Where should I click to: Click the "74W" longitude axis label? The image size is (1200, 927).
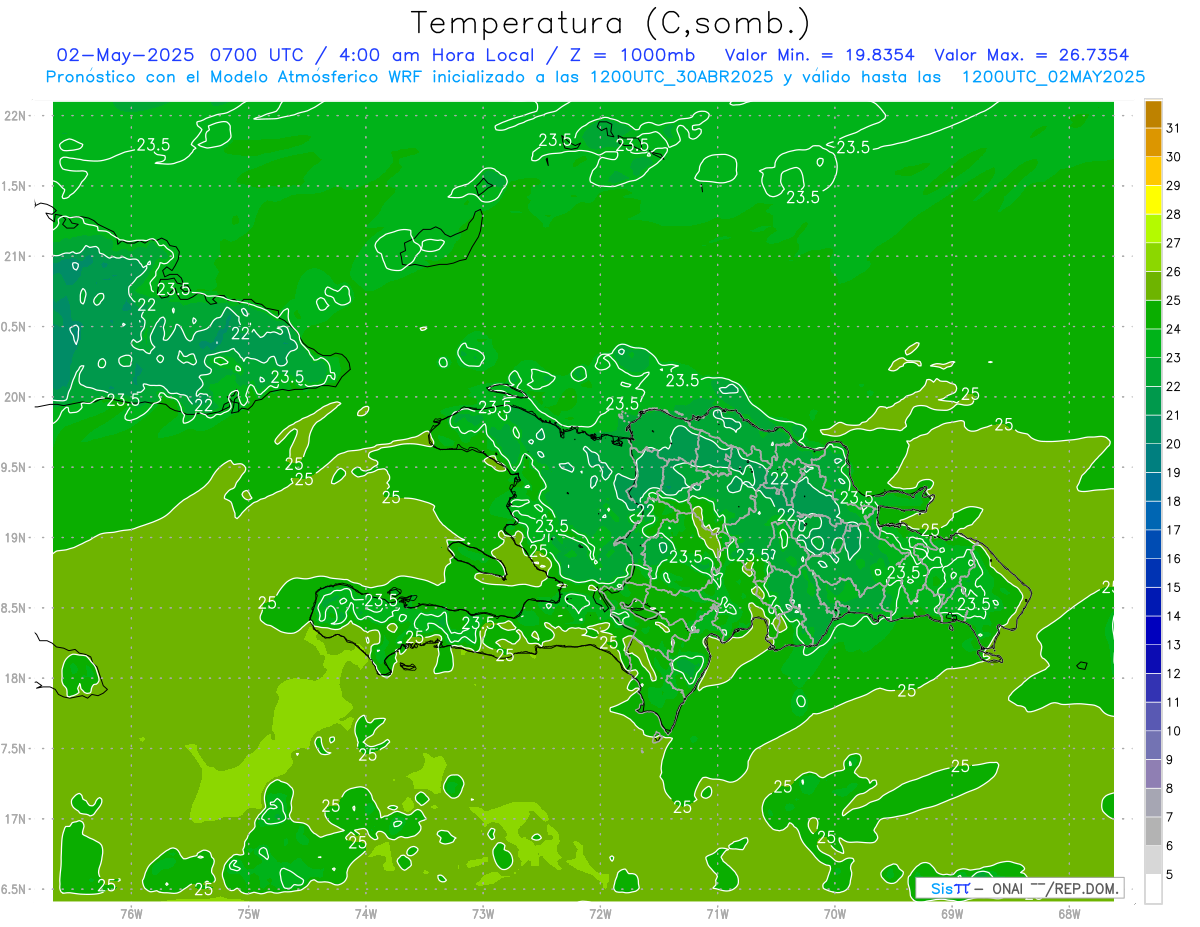tap(366, 914)
